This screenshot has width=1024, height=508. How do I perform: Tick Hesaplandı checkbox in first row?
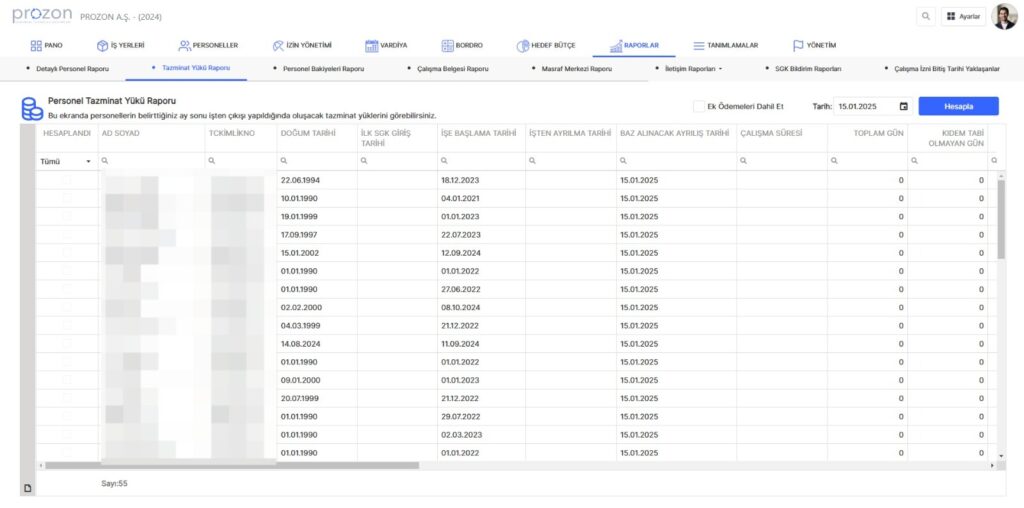67,180
